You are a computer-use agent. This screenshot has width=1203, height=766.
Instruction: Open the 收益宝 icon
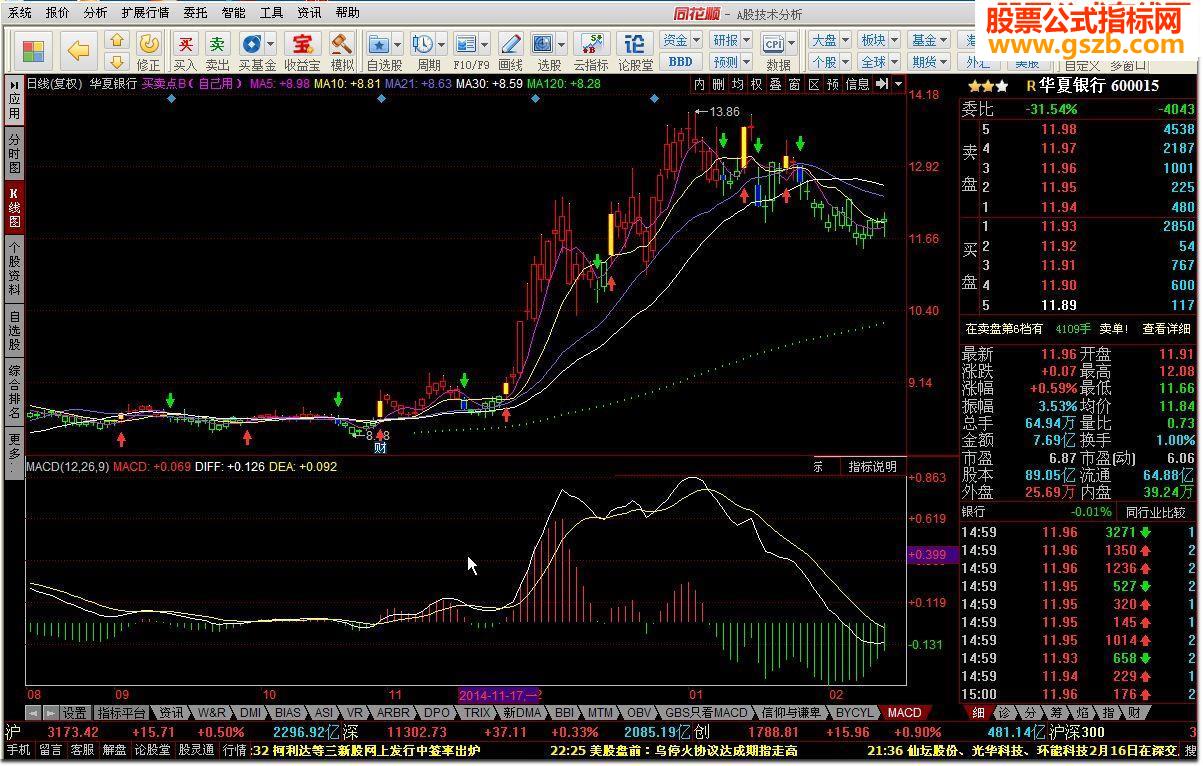[x=301, y=43]
